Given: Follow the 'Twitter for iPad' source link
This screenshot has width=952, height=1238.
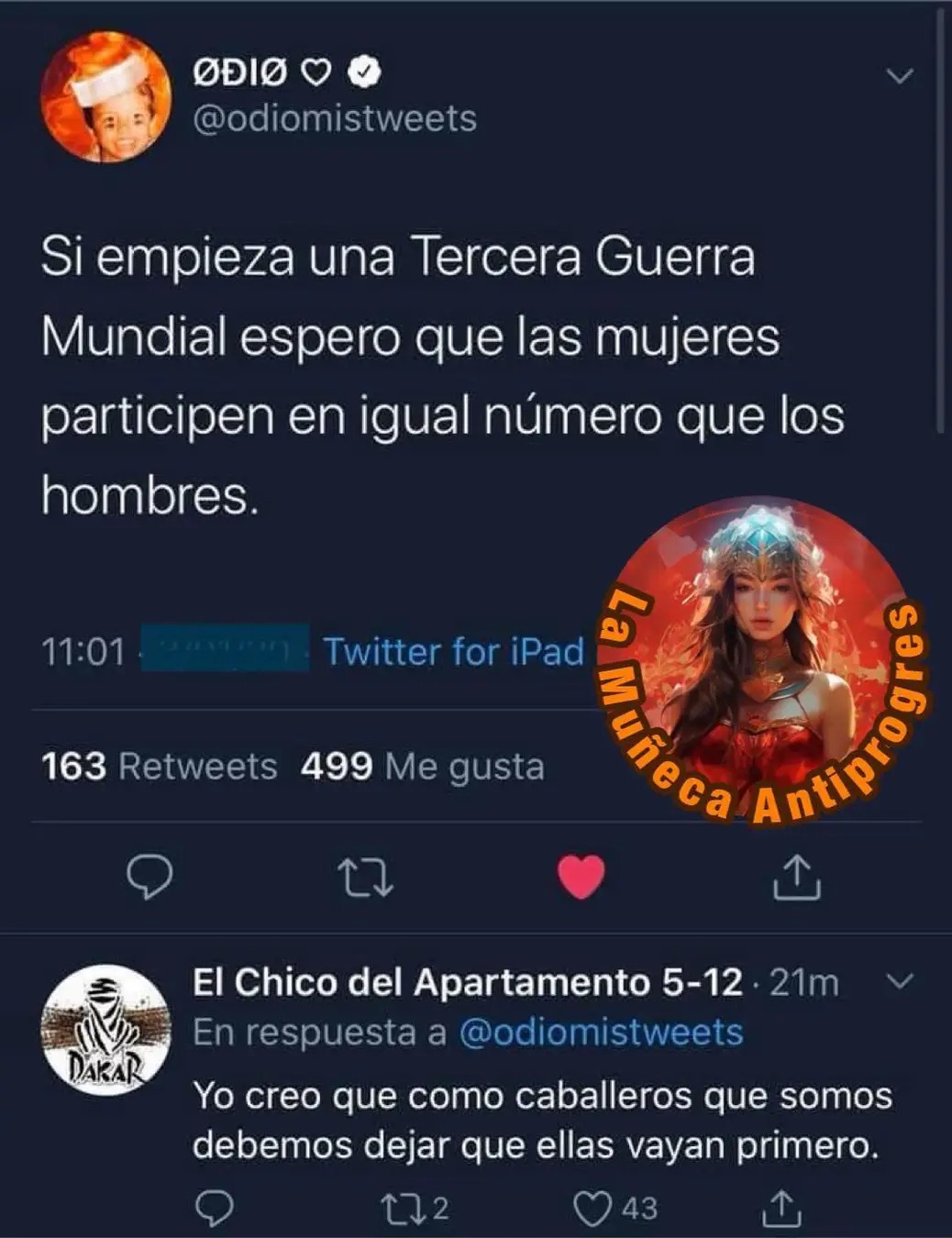Looking at the screenshot, I should click(x=454, y=652).
